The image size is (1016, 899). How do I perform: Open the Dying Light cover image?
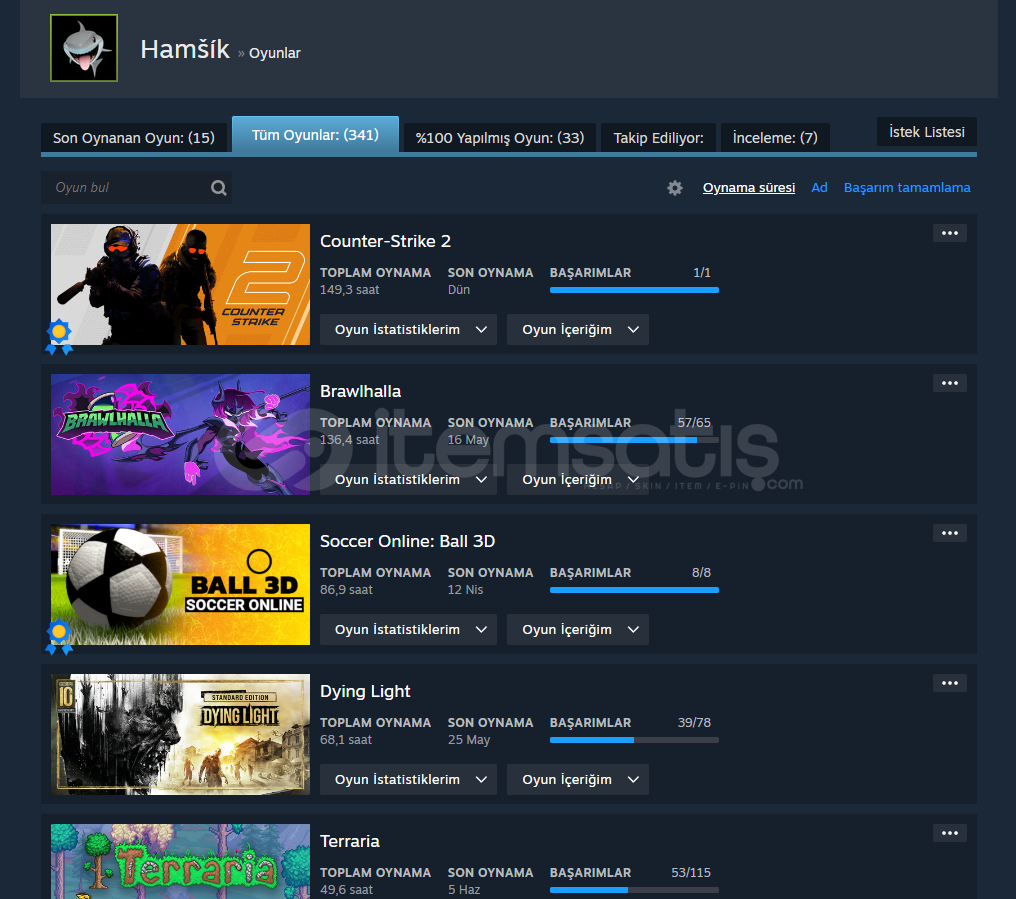point(180,734)
